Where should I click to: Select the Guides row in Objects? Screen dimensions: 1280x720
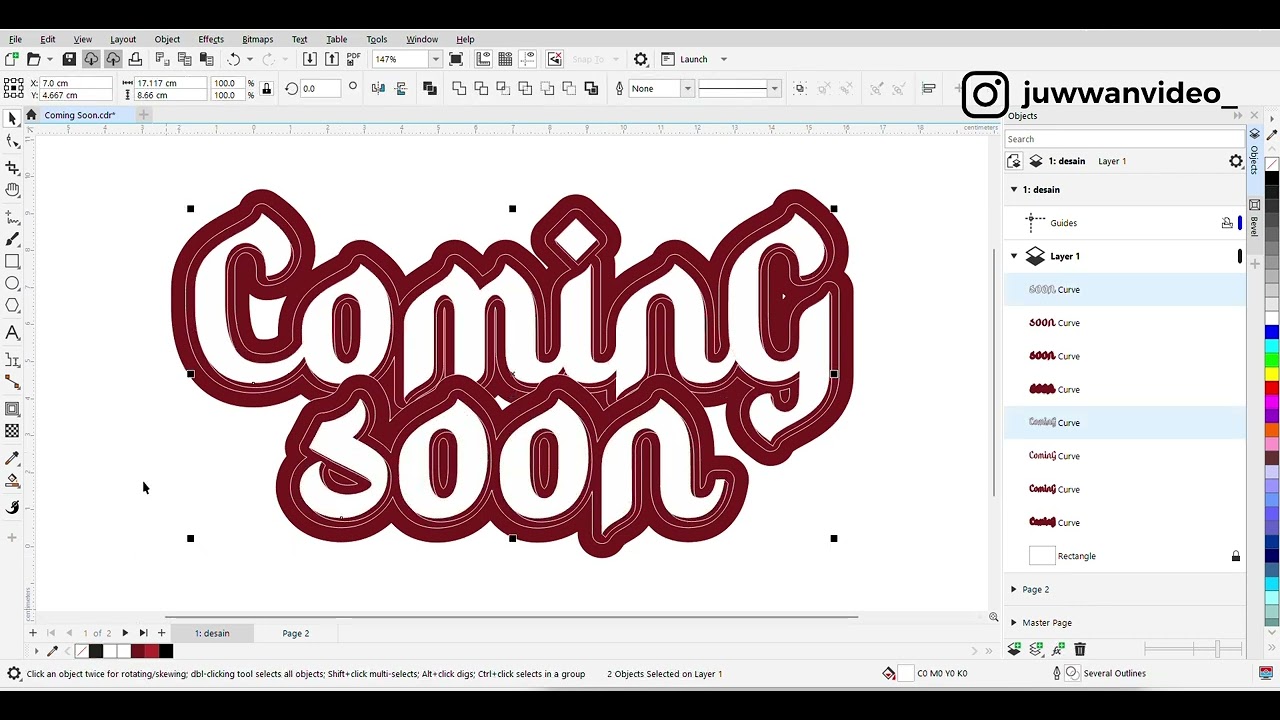(1125, 223)
